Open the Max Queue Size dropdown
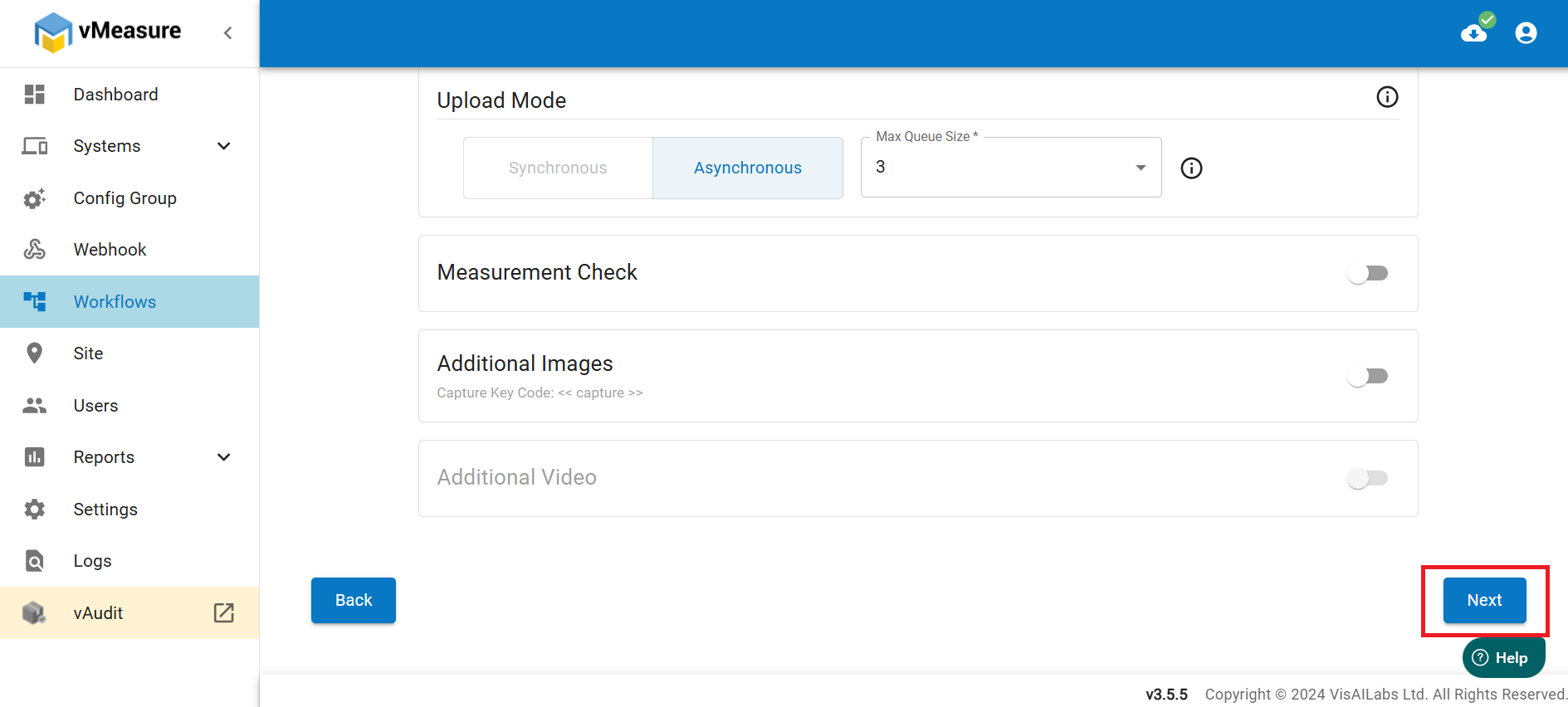Screen dimensions: 1568x707 1011,167
